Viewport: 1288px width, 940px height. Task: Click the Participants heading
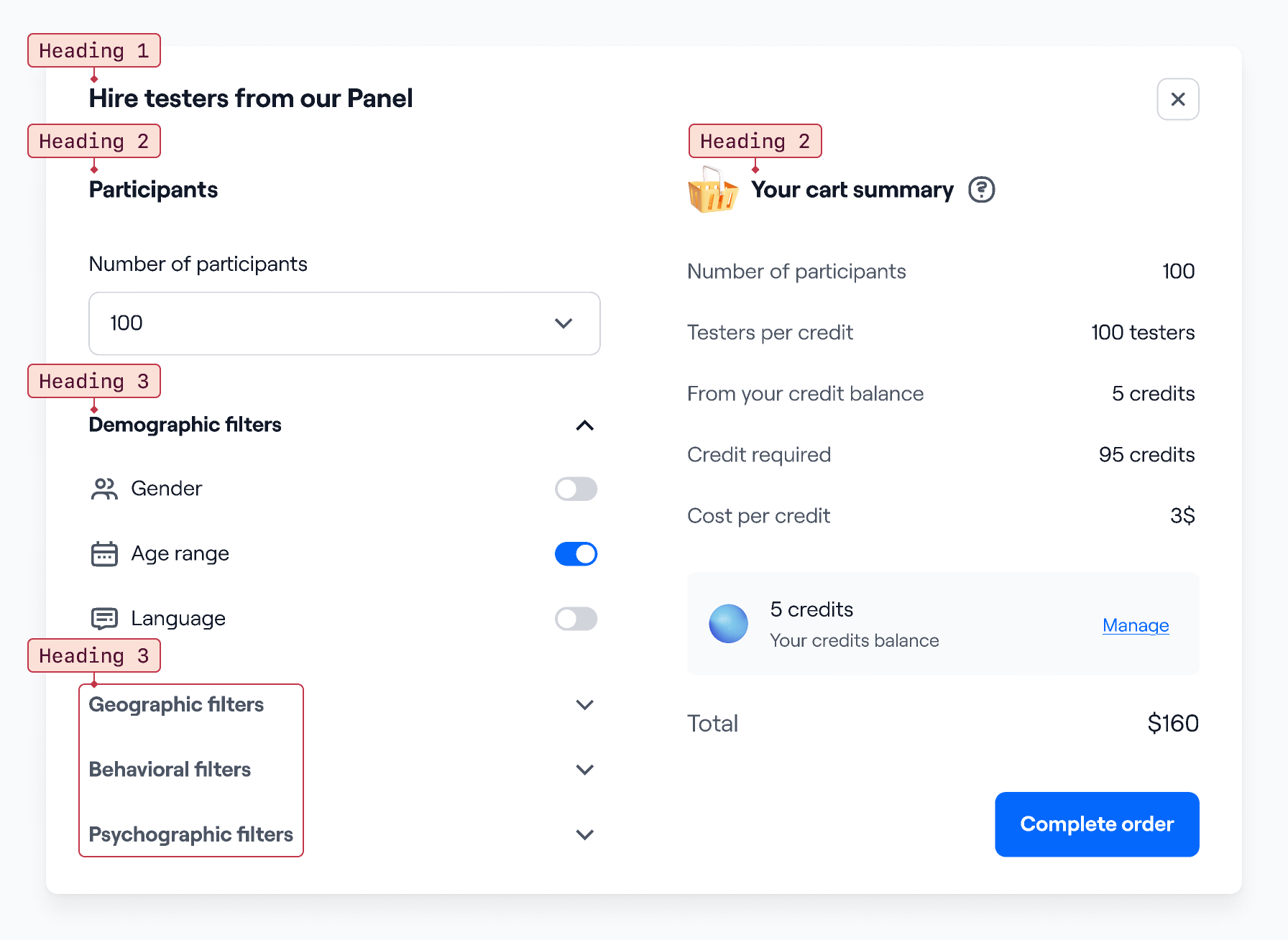(x=153, y=190)
